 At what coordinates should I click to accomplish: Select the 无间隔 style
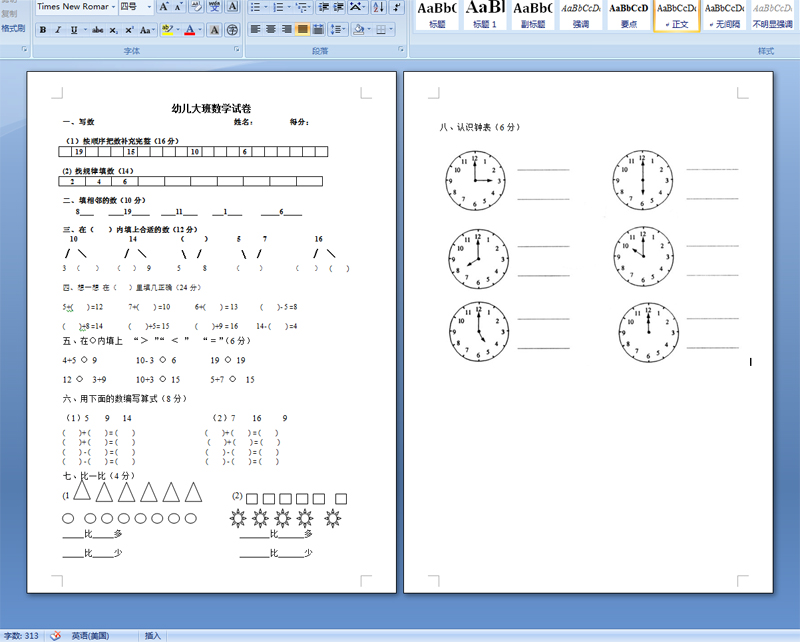(724, 15)
